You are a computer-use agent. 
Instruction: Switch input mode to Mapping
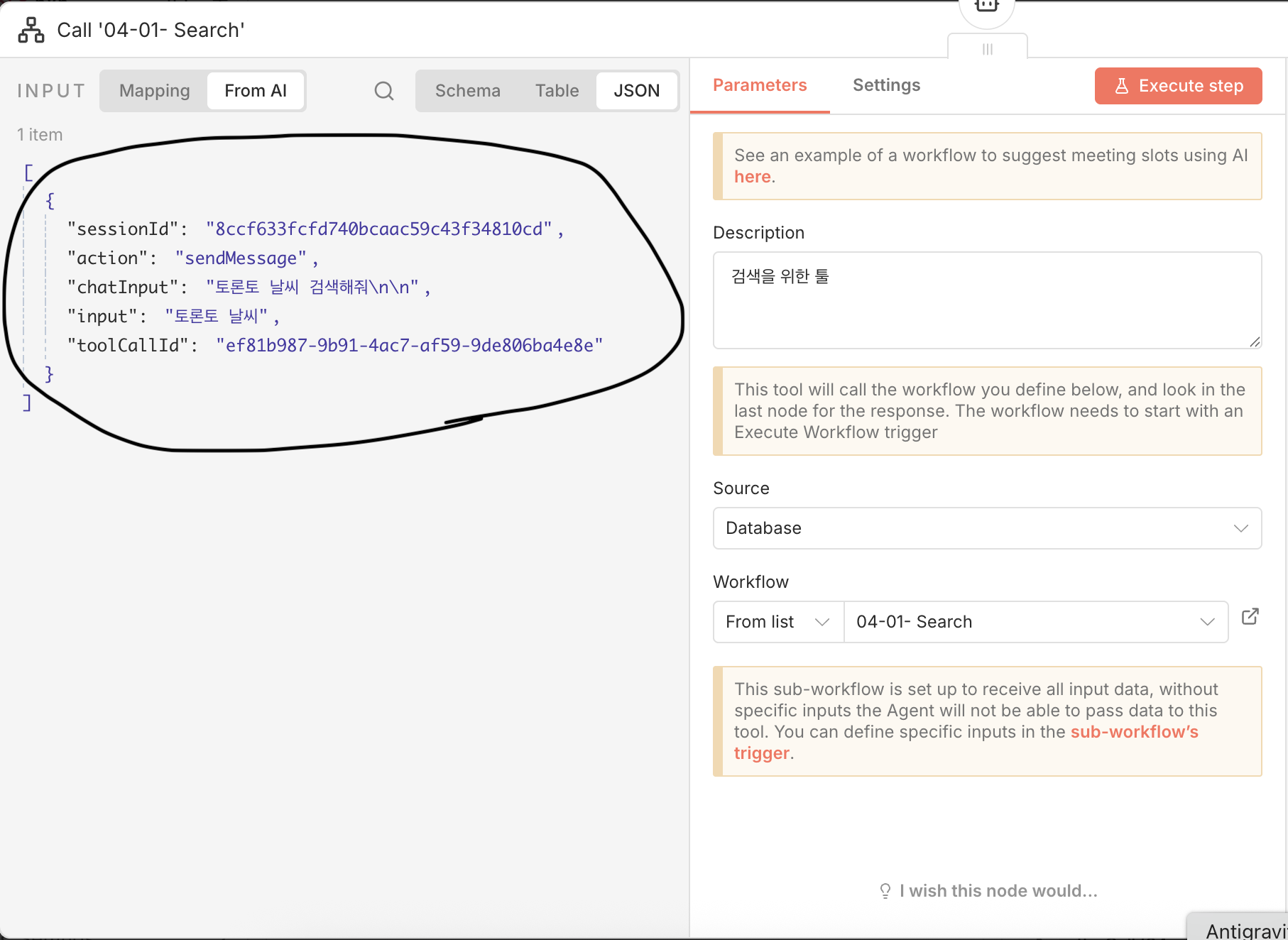click(x=154, y=91)
